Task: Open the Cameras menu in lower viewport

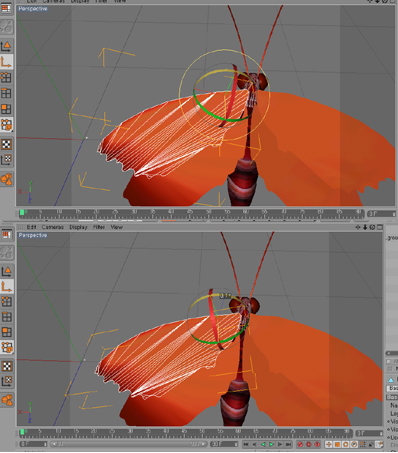Action: (x=53, y=227)
